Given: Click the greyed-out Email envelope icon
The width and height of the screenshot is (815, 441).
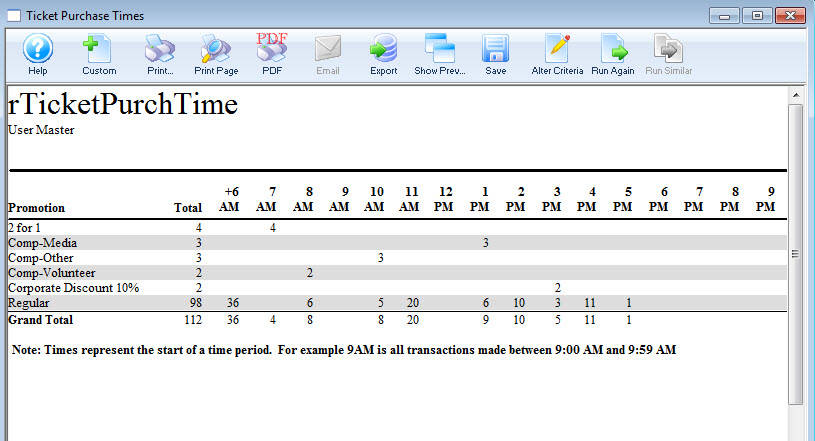Looking at the screenshot, I should 328,48.
